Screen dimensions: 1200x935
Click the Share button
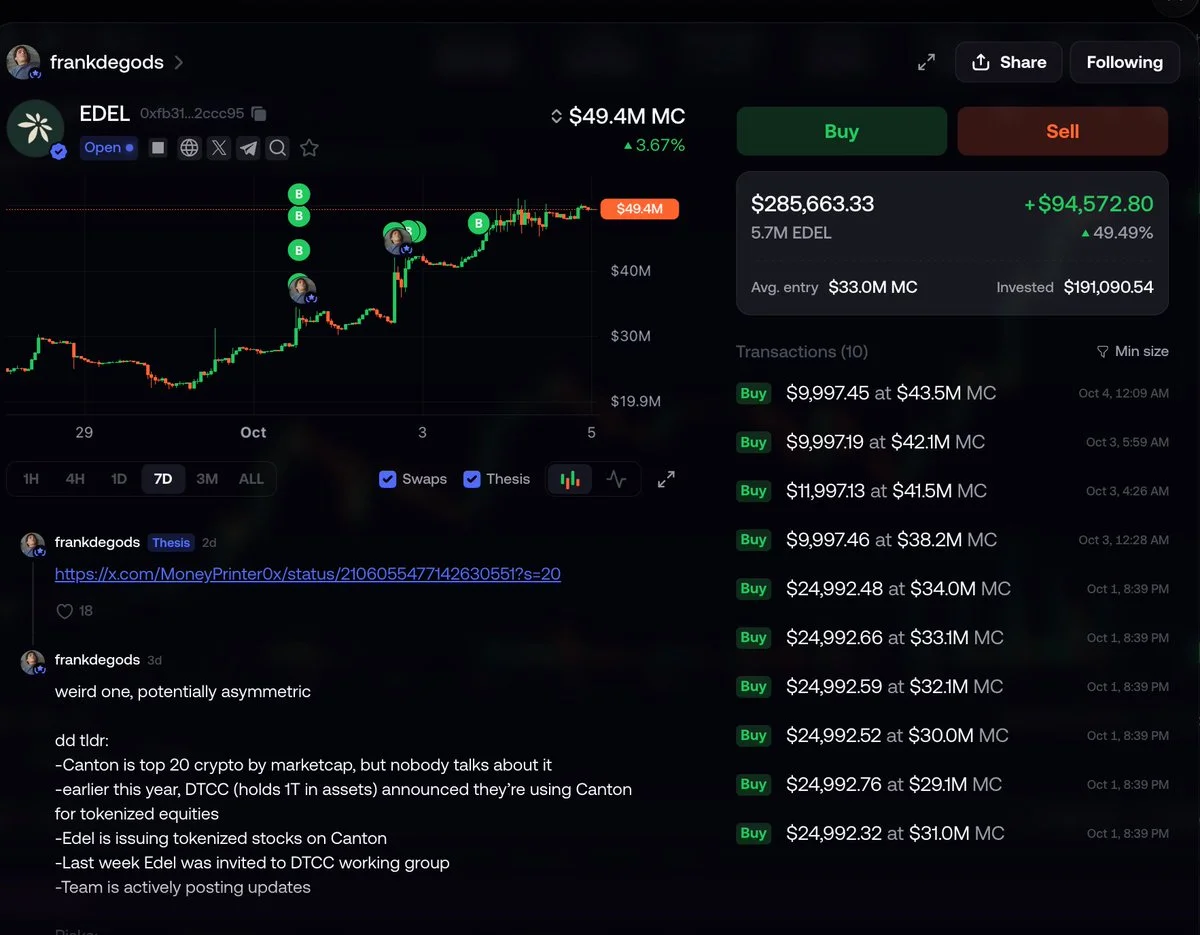pos(1009,62)
